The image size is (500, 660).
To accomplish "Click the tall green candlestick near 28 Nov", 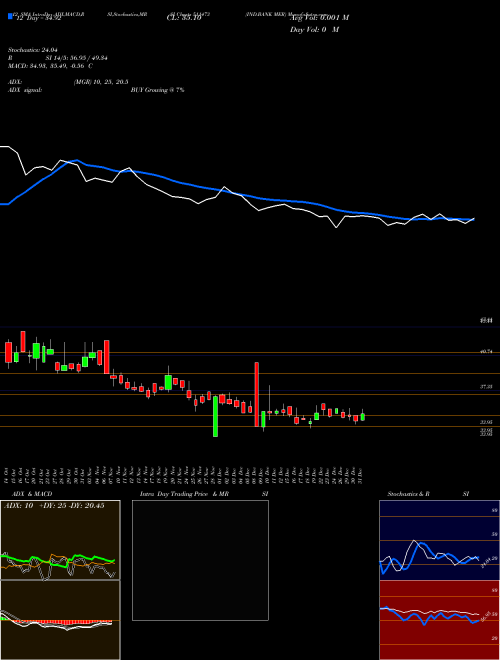I will pos(215,416).
